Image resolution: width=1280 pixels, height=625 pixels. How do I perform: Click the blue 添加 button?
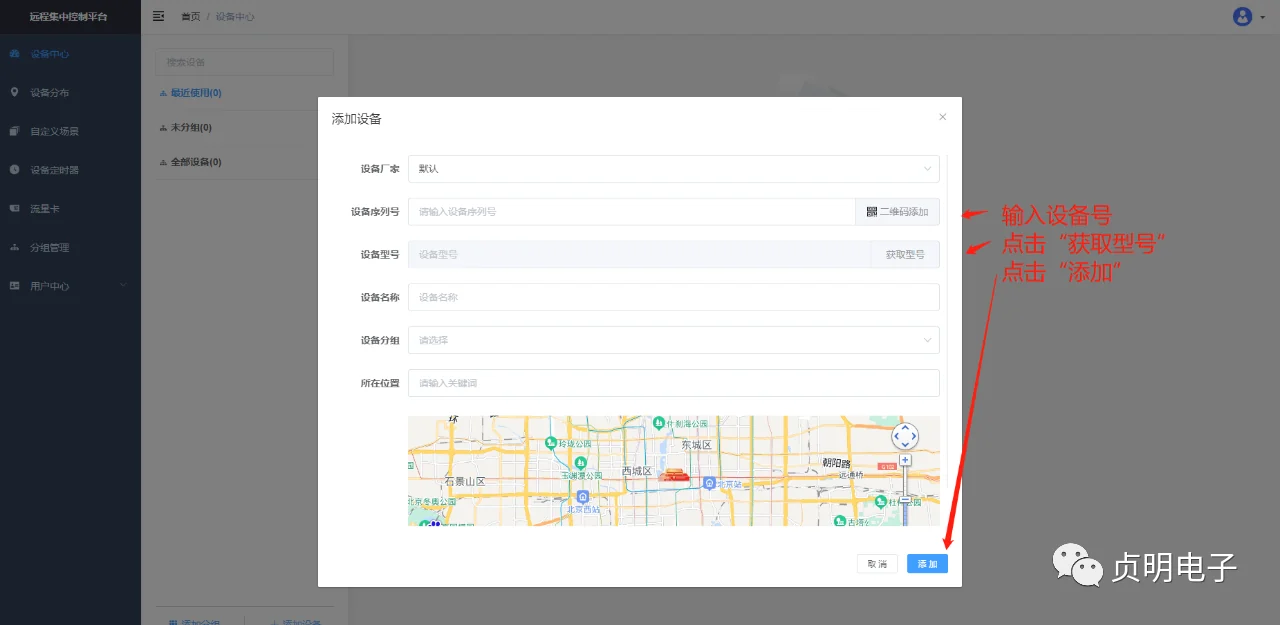(x=927, y=564)
